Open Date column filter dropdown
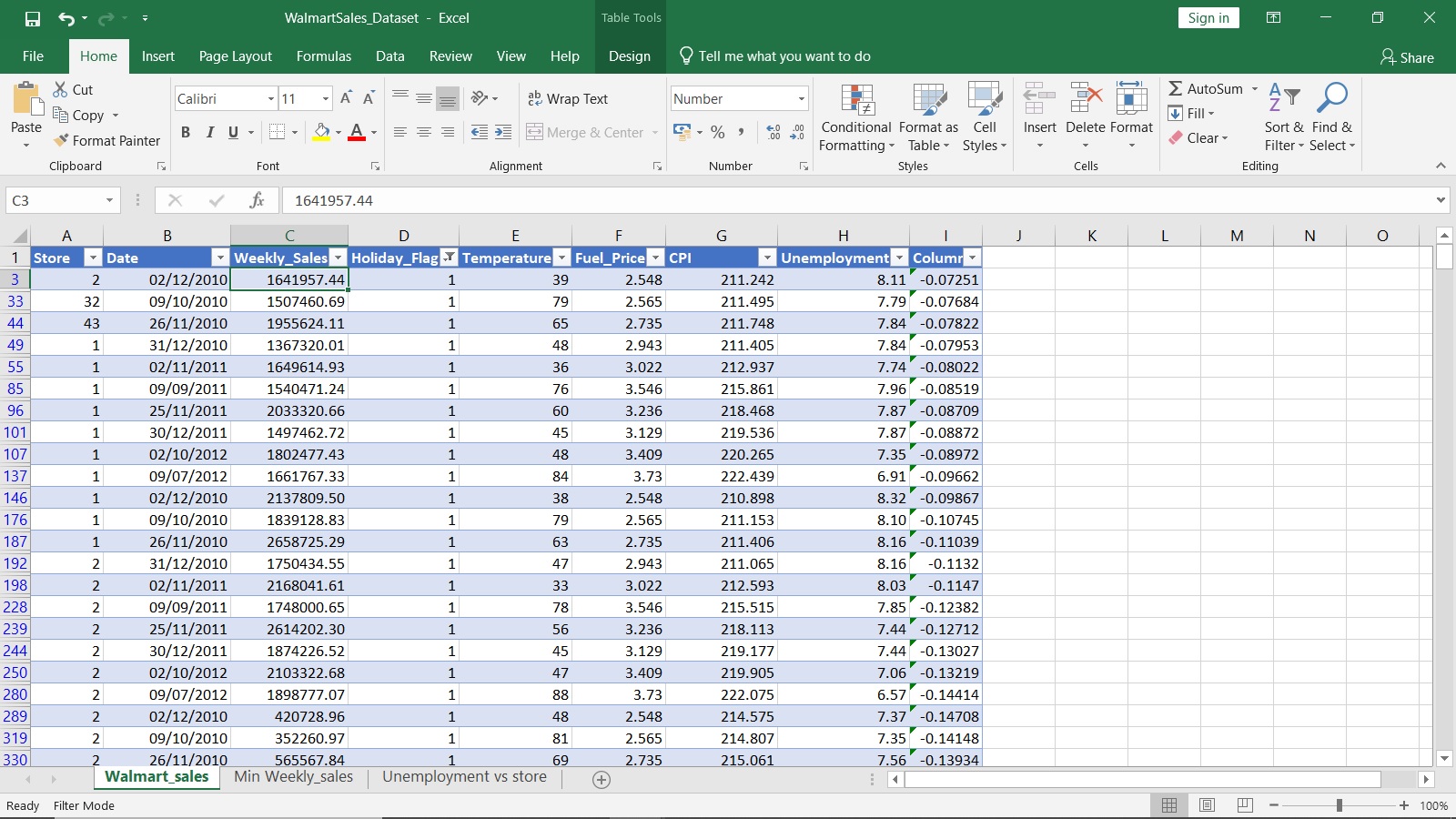 coord(219,258)
